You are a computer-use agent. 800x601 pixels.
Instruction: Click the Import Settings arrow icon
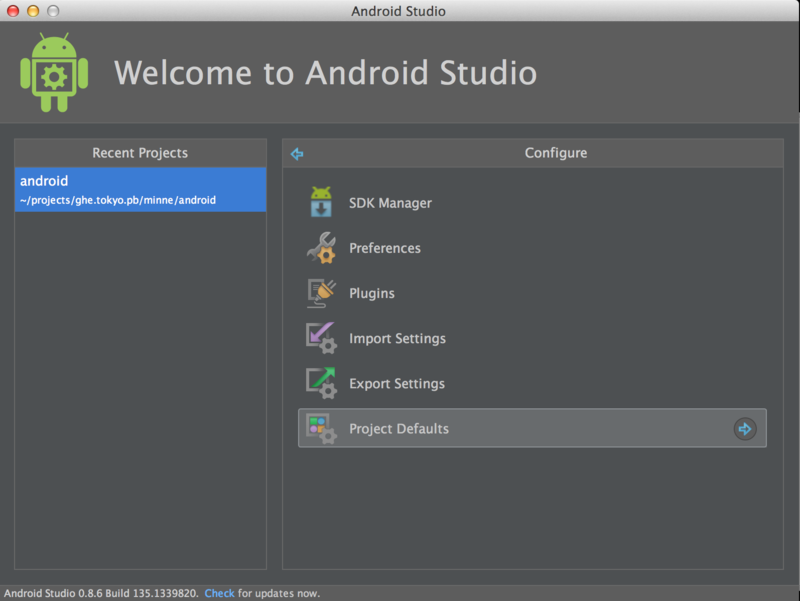(x=321, y=338)
